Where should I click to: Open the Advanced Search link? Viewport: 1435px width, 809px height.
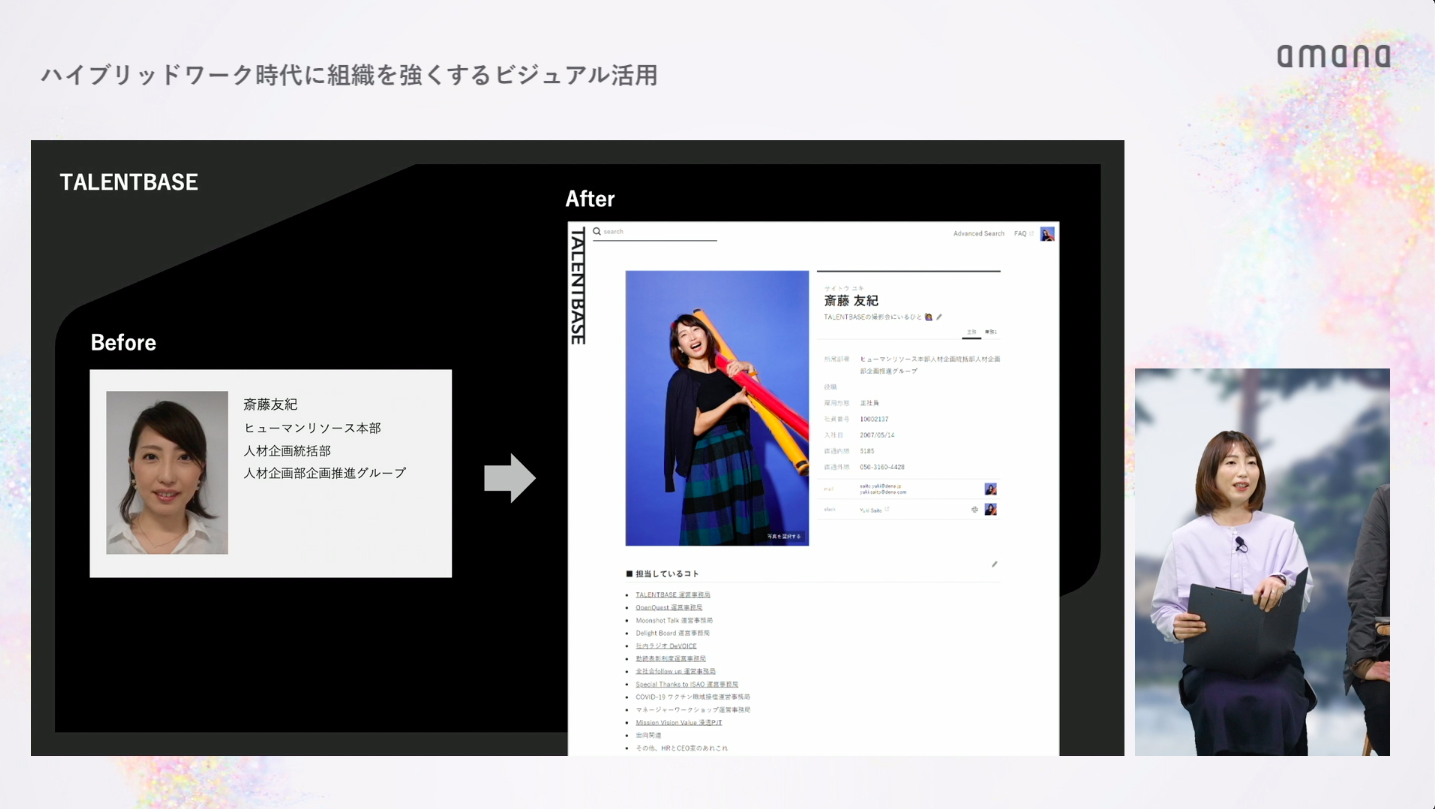[x=979, y=234]
